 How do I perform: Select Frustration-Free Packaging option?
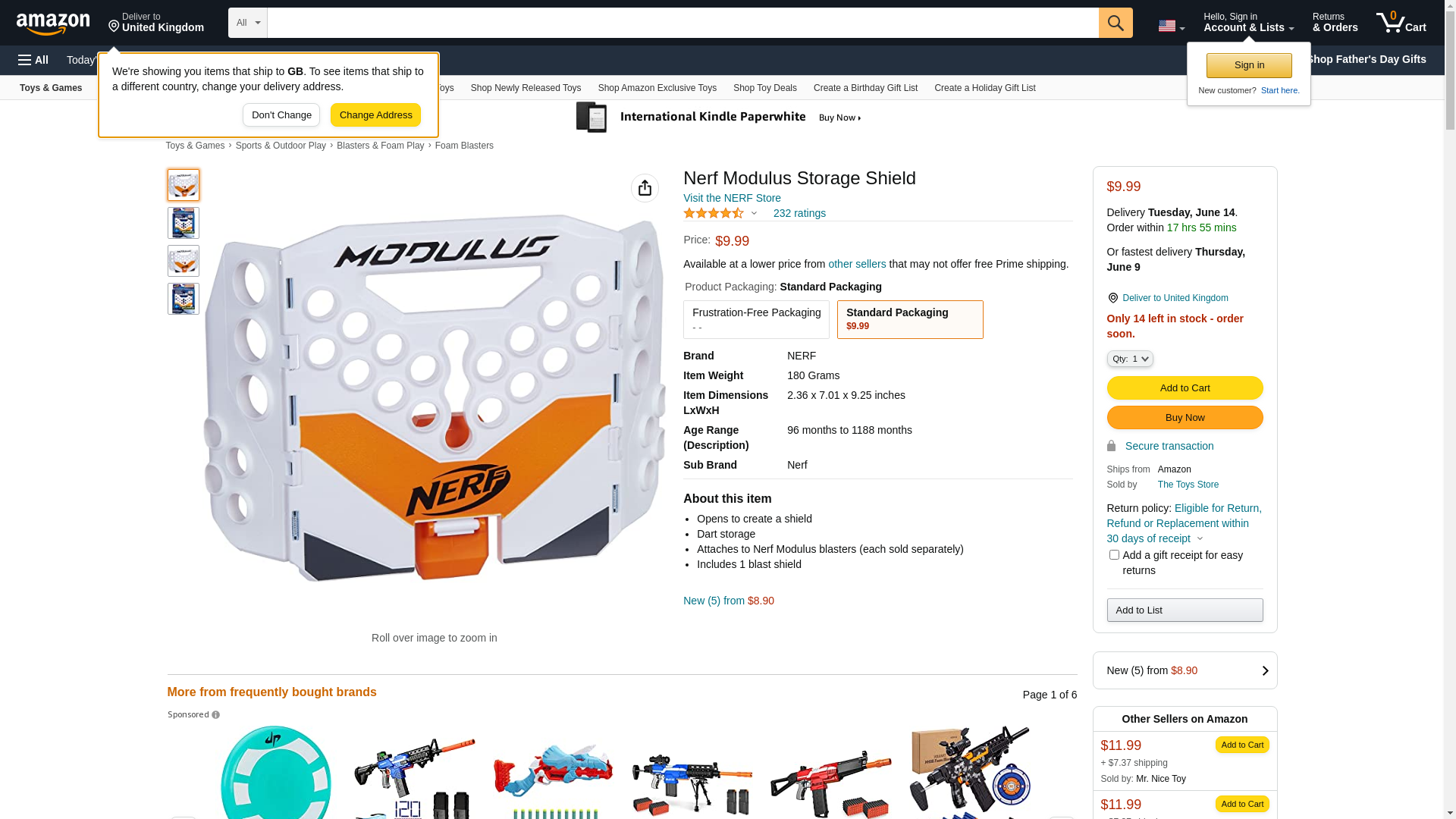click(756, 319)
